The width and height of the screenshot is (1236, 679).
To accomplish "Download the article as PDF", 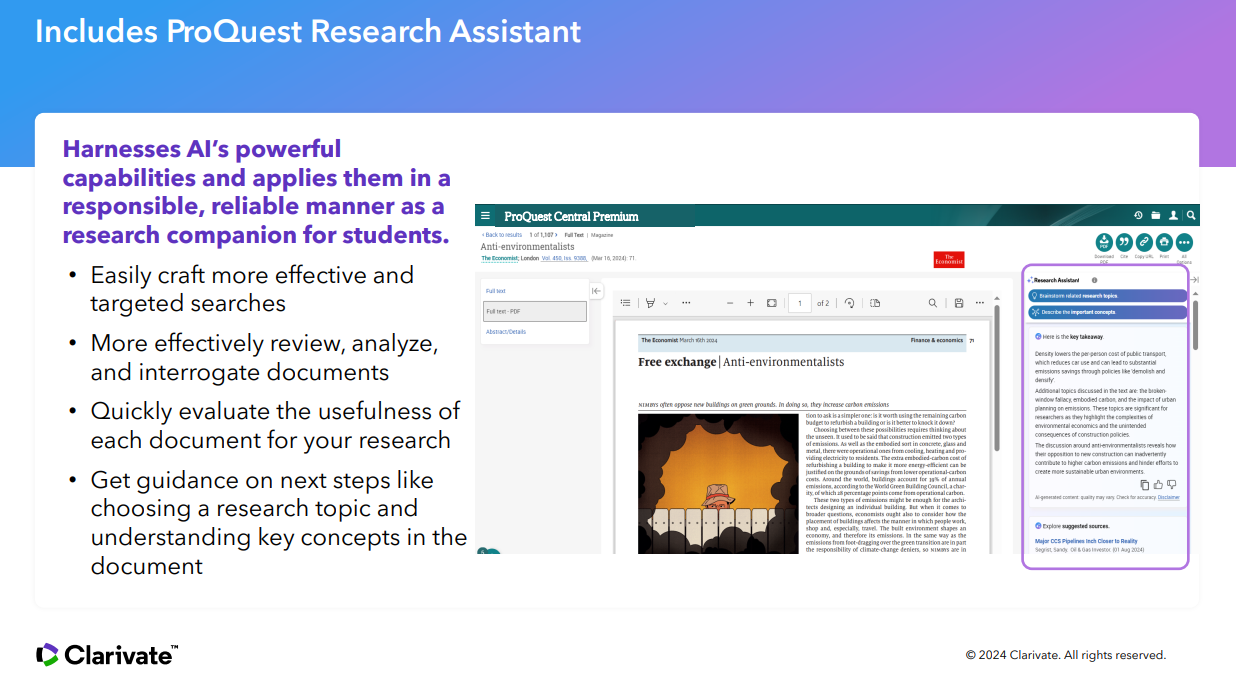I will click(1104, 242).
